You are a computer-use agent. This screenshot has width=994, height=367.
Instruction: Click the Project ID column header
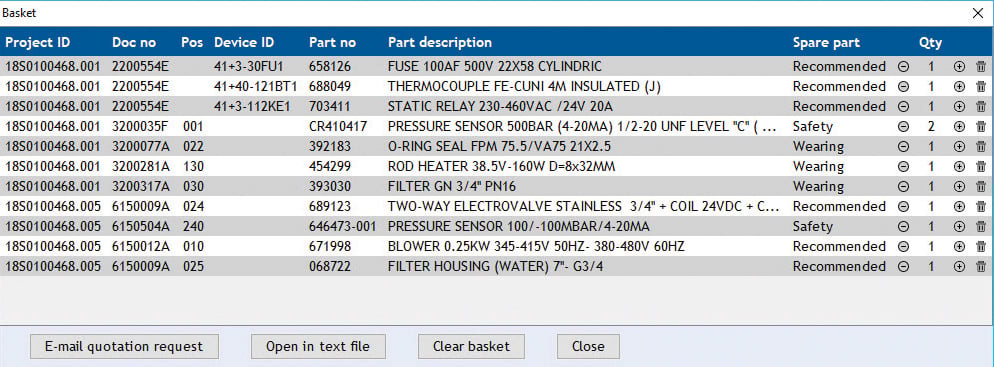38,42
